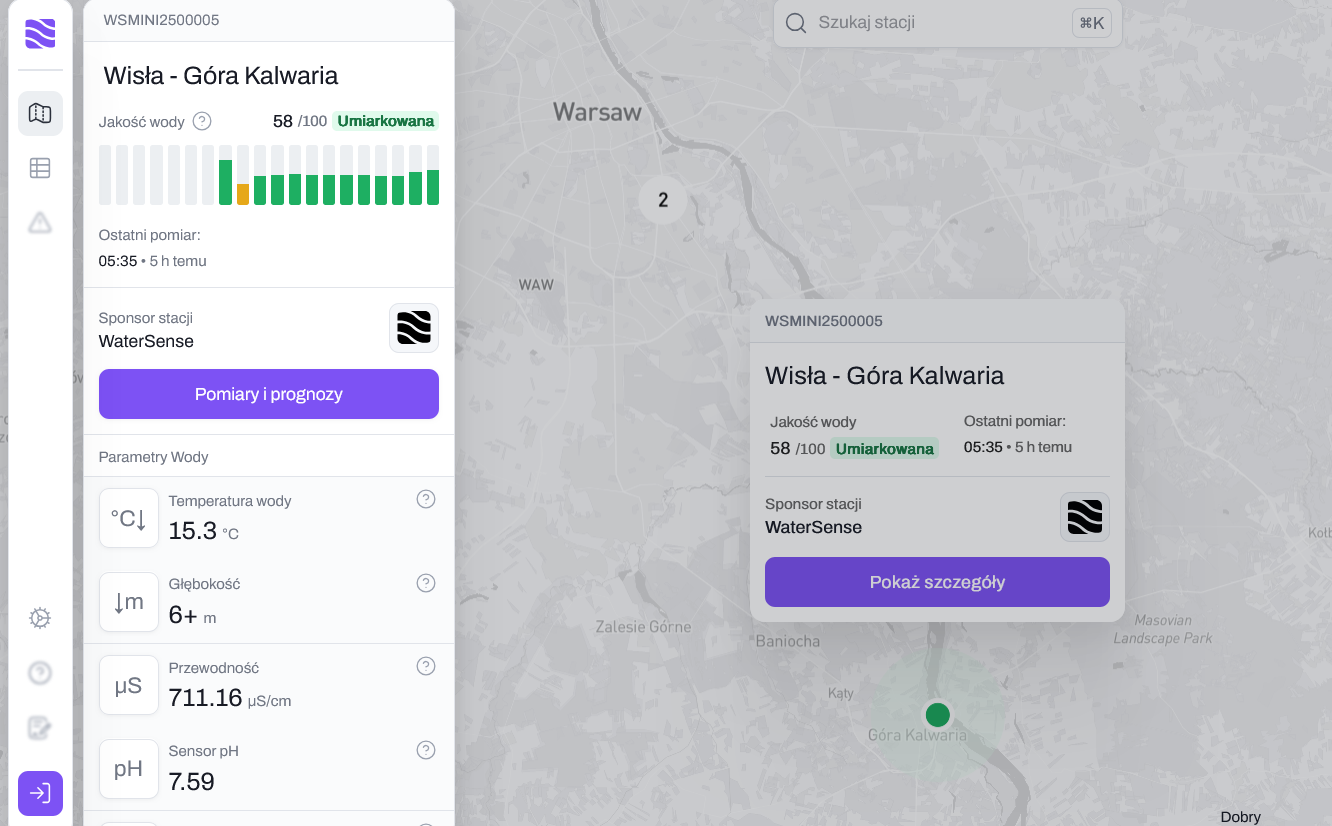Click the Masovian Landscape Park label
The image size is (1332, 826).
pos(1163,629)
